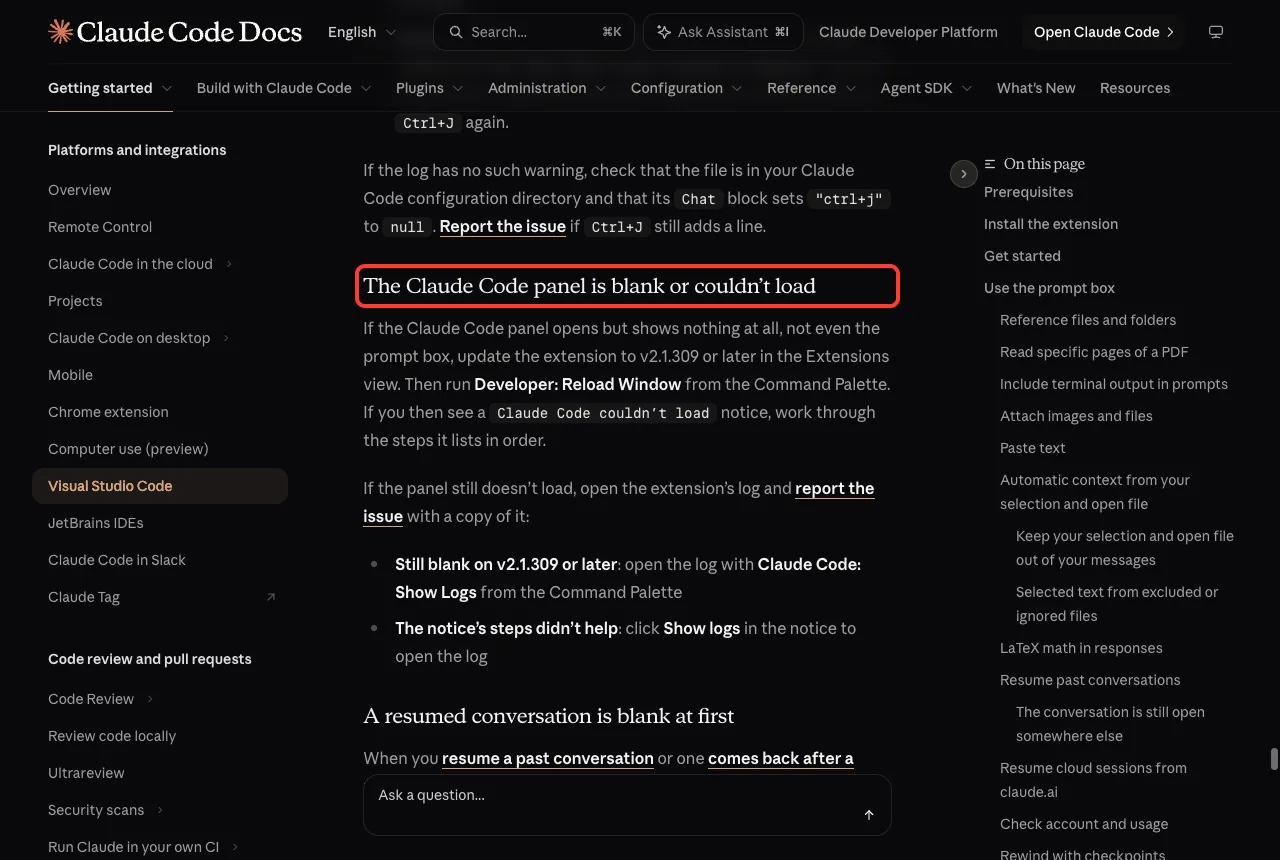Image resolution: width=1280 pixels, height=860 pixels.
Task: Jump to LaTeX math in responses
Action: pos(1081,648)
